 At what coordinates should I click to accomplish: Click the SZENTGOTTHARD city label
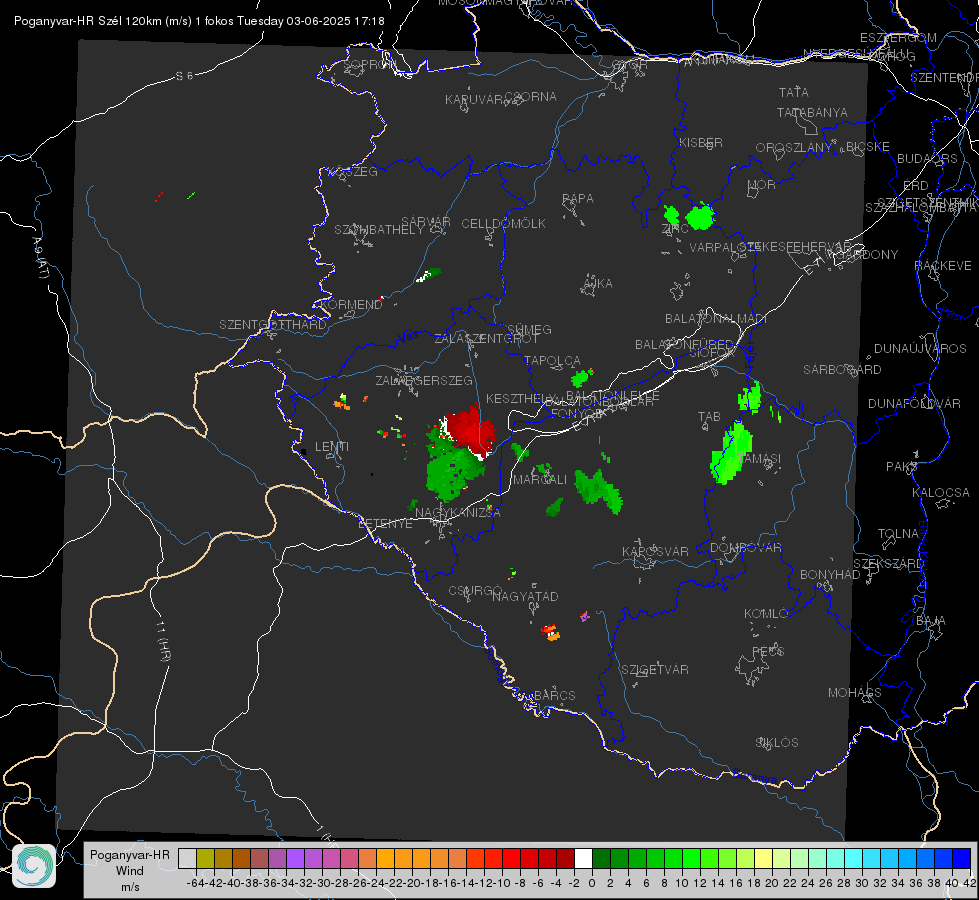(x=273, y=325)
